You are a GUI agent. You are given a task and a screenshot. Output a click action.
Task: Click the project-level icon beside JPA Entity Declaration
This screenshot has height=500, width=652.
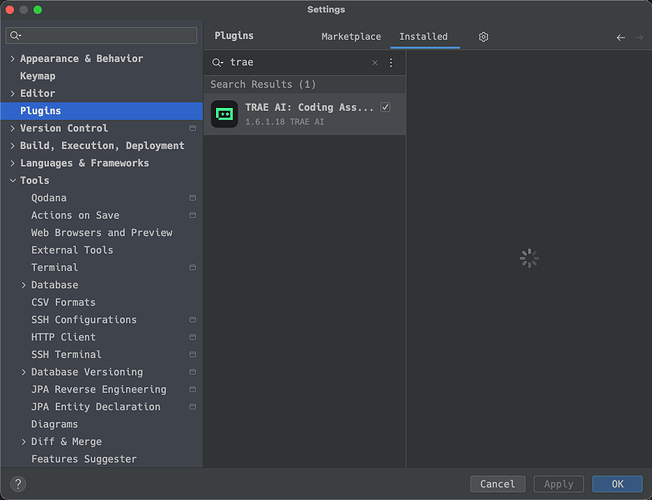(x=193, y=407)
